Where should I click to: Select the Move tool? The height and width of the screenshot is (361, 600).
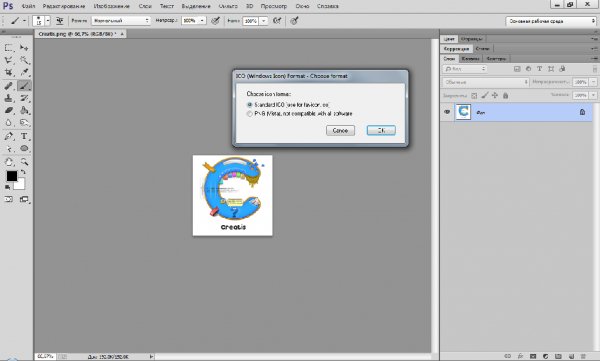[x=24, y=48]
